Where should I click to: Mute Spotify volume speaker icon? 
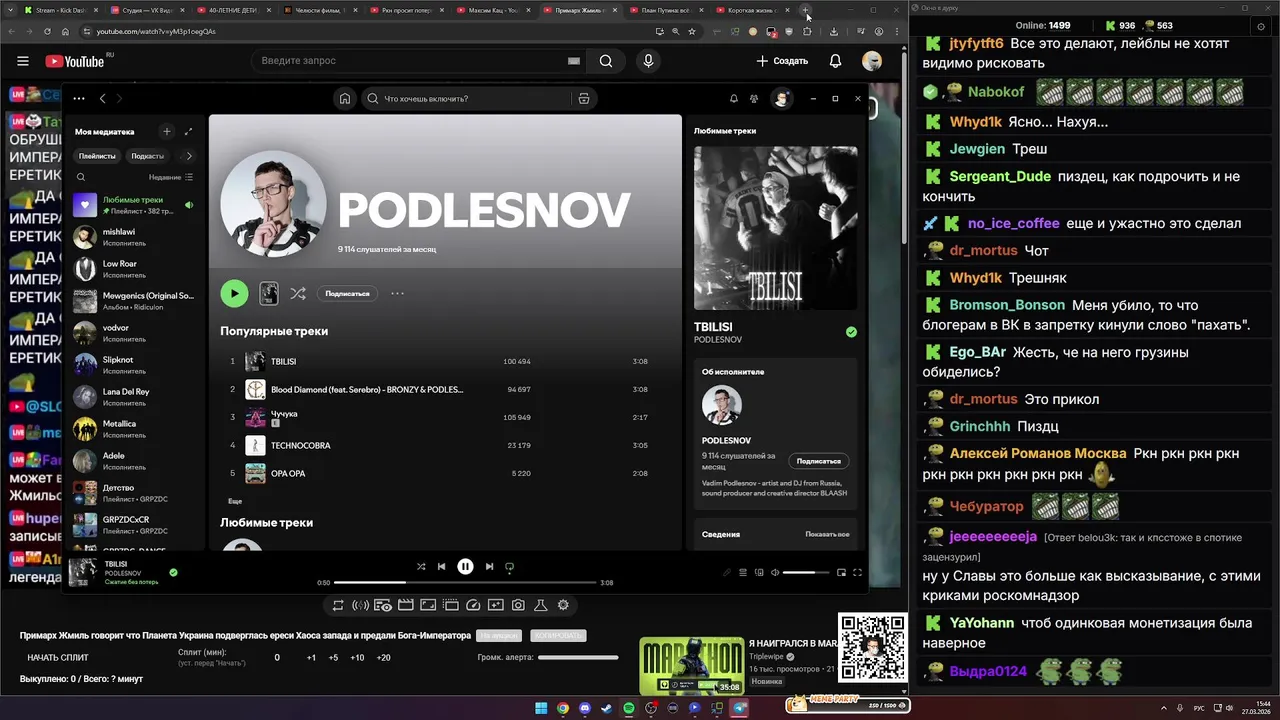tap(774, 573)
